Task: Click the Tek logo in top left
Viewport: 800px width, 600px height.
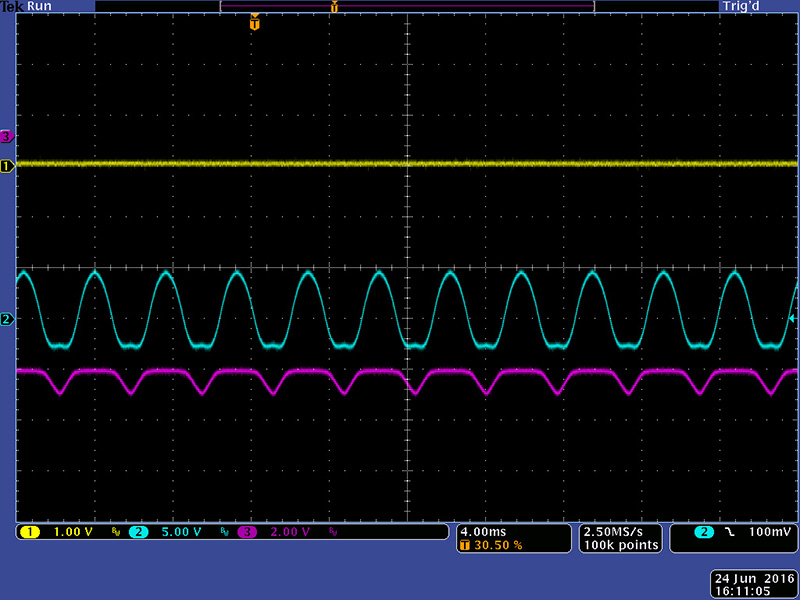Action: (12, 6)
